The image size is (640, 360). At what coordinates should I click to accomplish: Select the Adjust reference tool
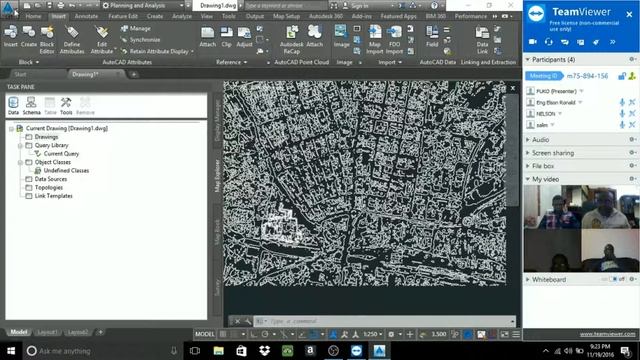coord(244,36)
